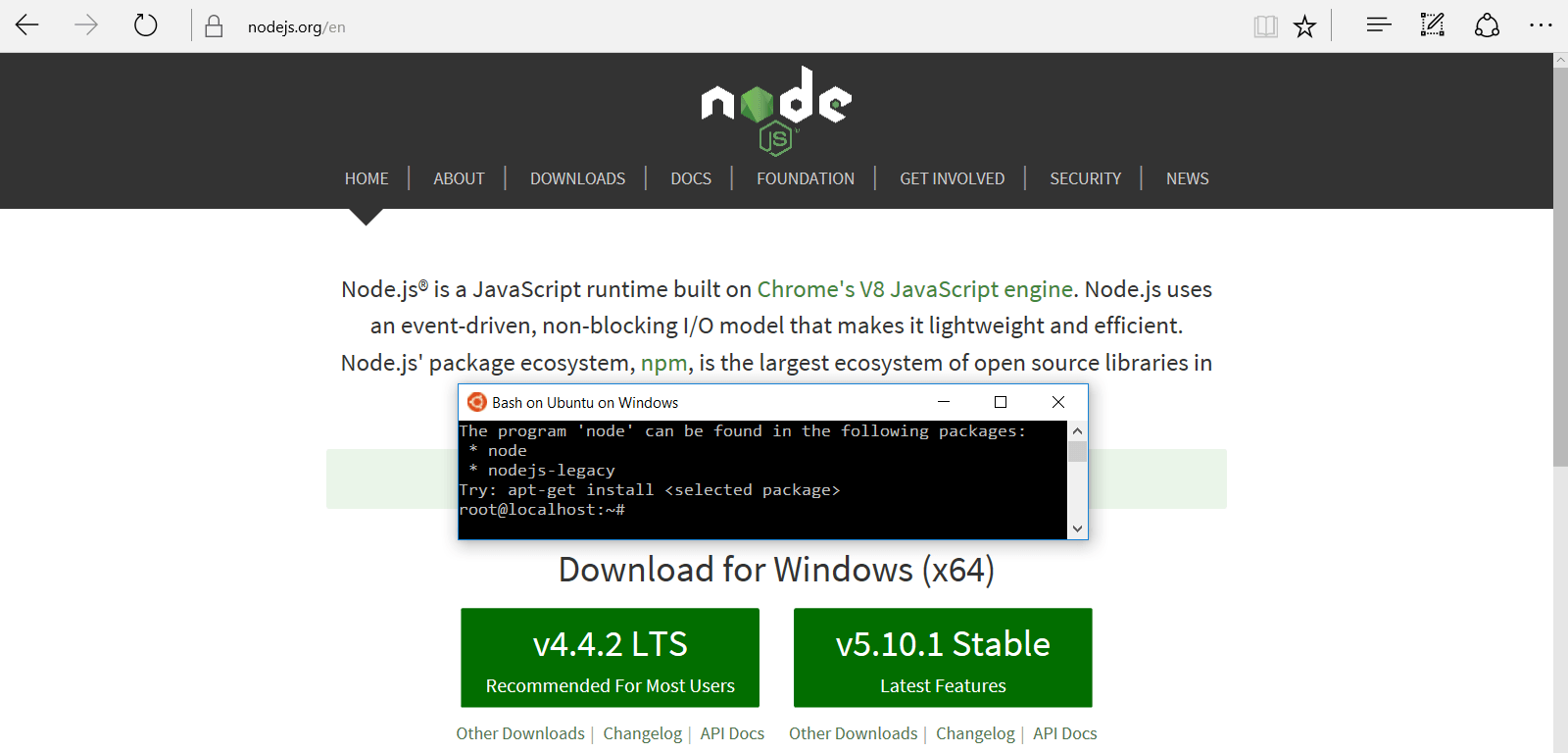Screen dimensions: 1568x753
Task: Open Changelog under v4.4.2 LTS
Action: coord(642,733)
